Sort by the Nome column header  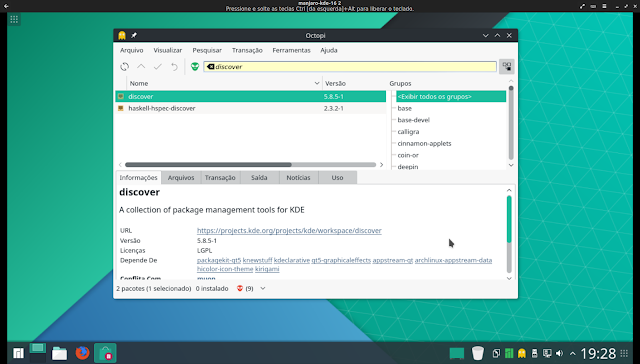point(224,83)
